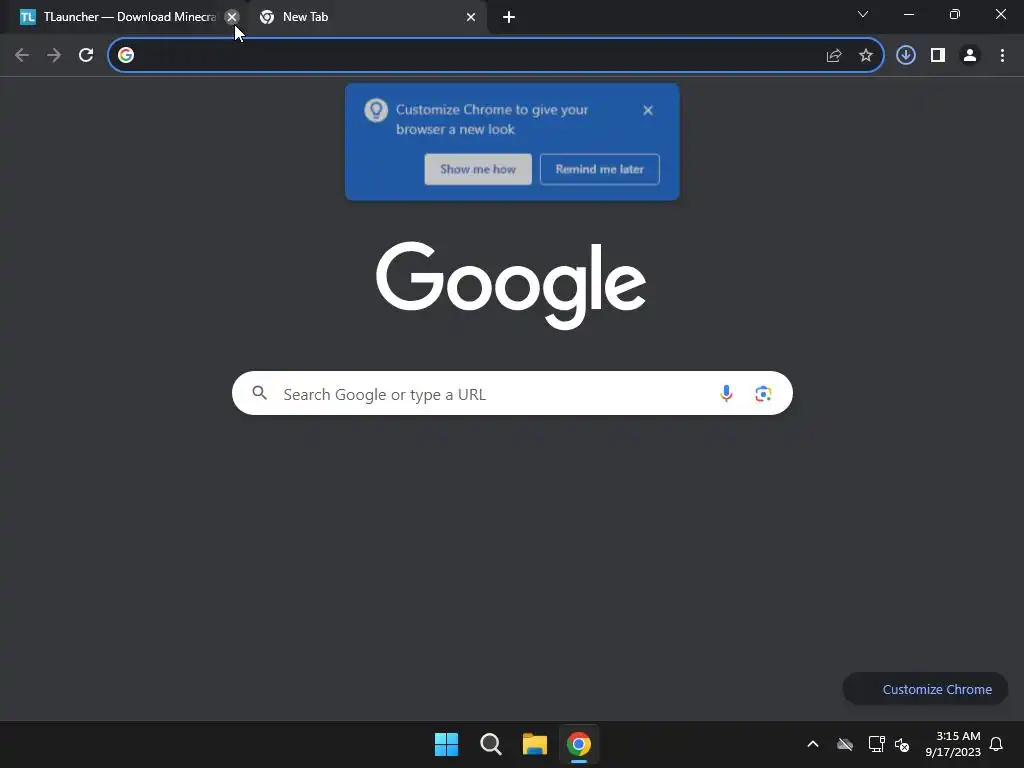Open notifications bell icon
Image resolution: width=1024 pixels, height=768 pixels.
997,744
